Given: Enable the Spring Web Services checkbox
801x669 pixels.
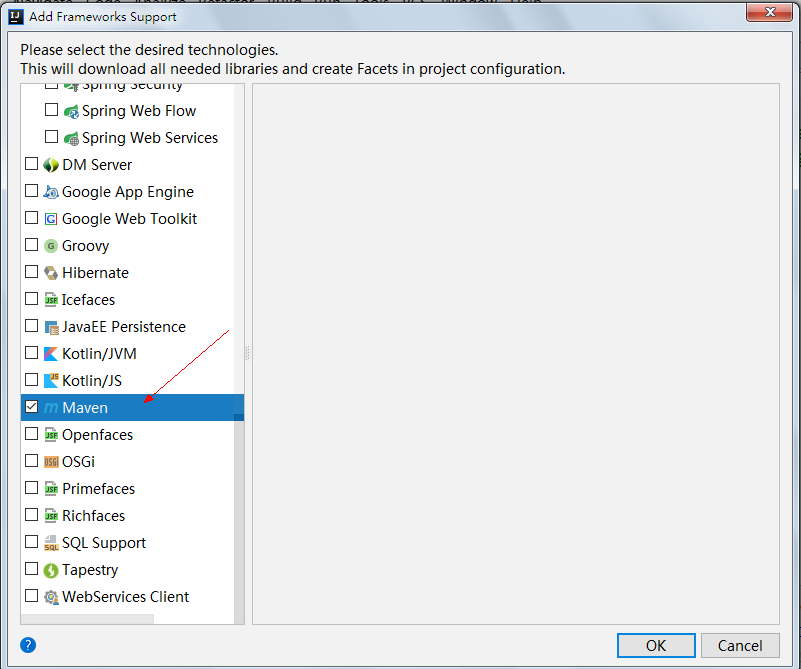Looking at the screenshot, I should pyautogui.click(x=52, y=137).
